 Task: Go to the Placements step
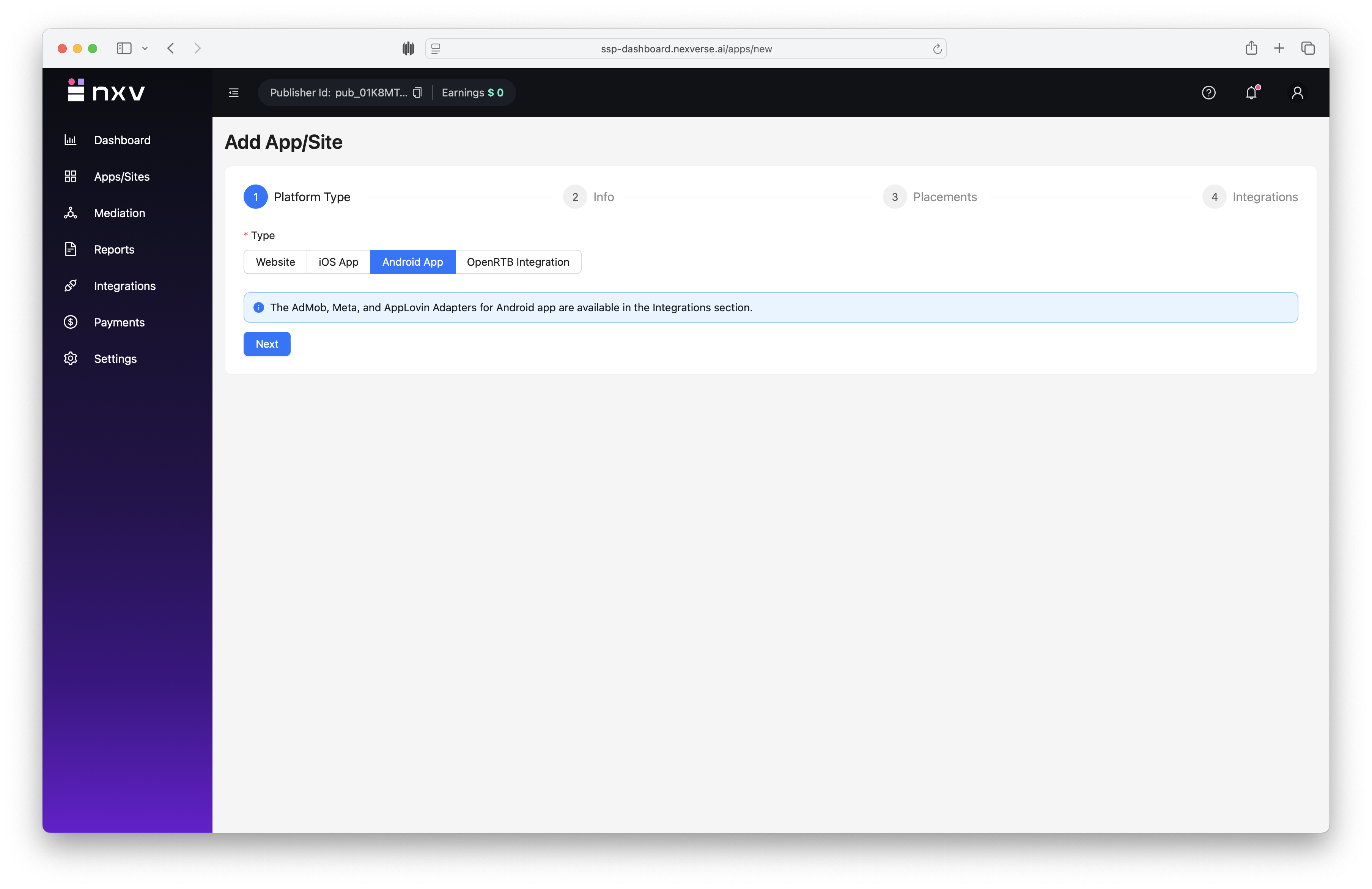tap(945, 197)
